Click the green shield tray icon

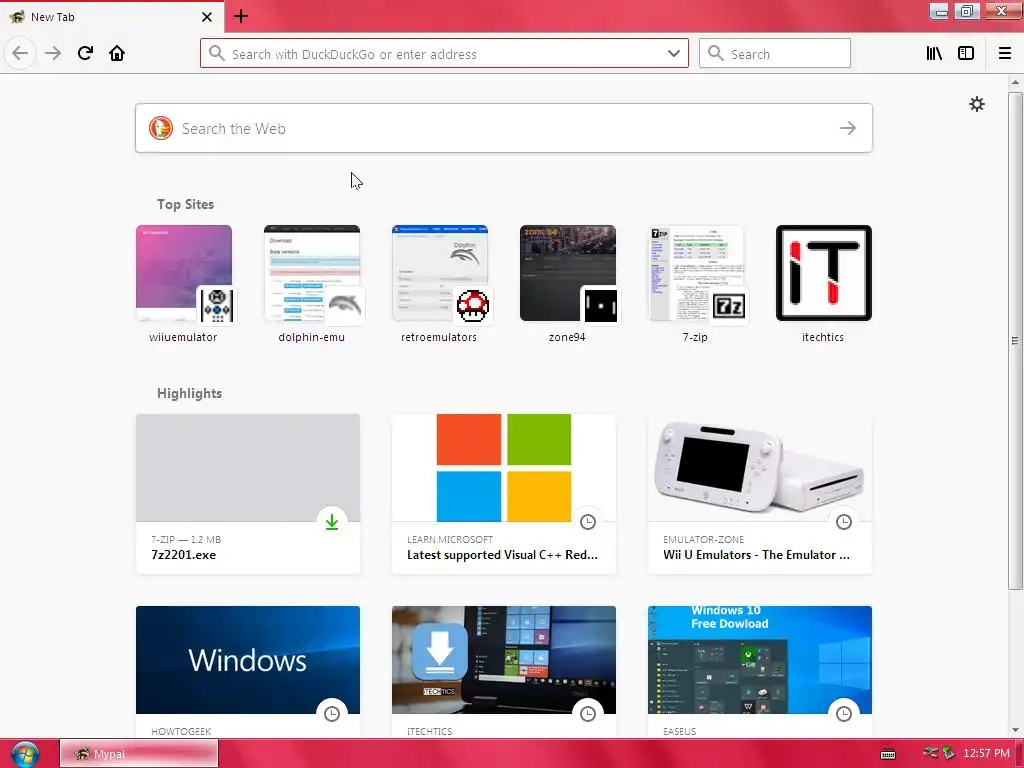(x=948, y=754)
